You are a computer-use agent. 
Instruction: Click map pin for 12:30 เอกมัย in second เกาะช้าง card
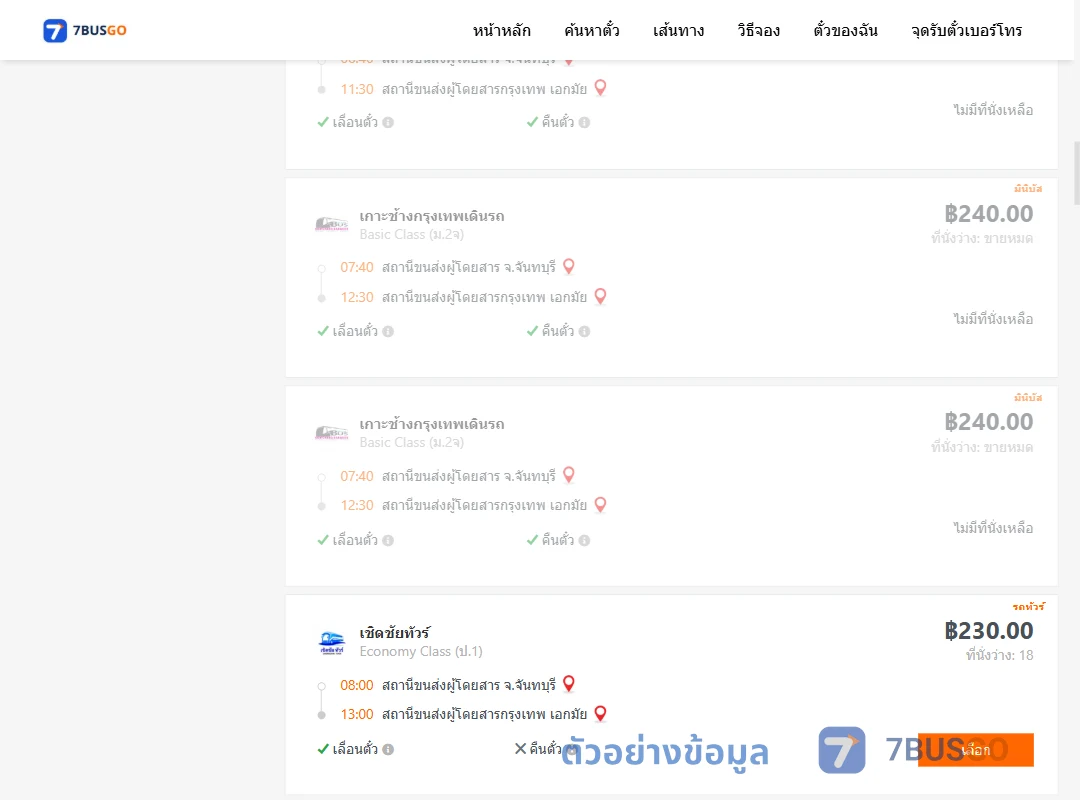point(601,505)
